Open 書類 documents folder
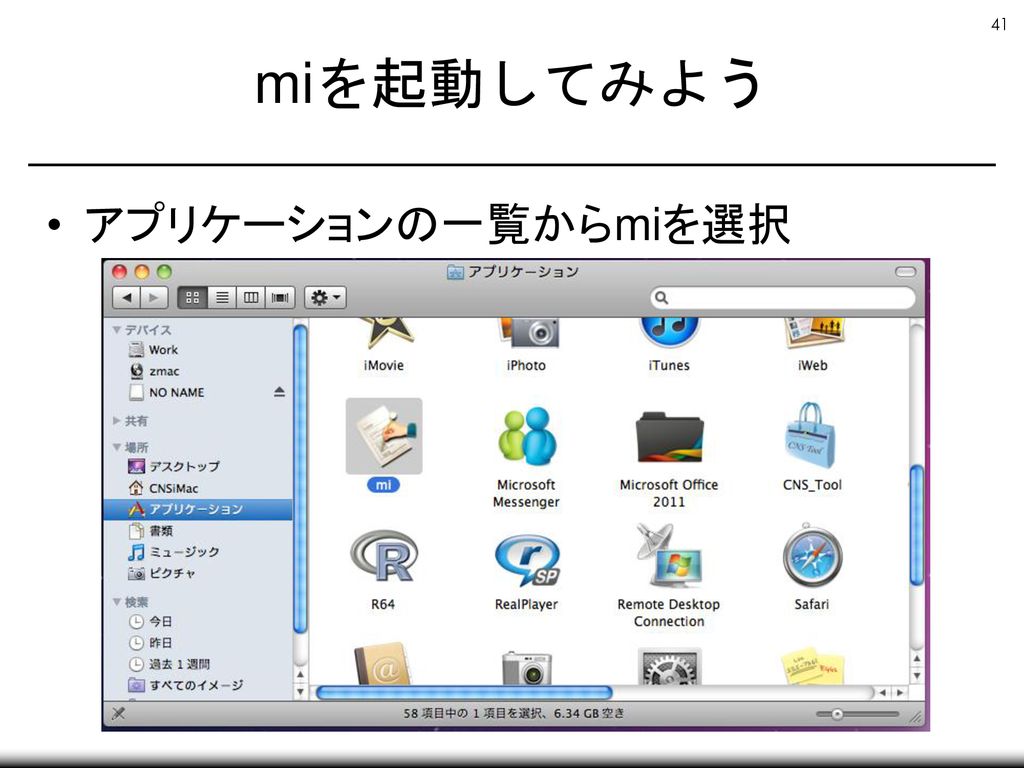 pos(197,530)
